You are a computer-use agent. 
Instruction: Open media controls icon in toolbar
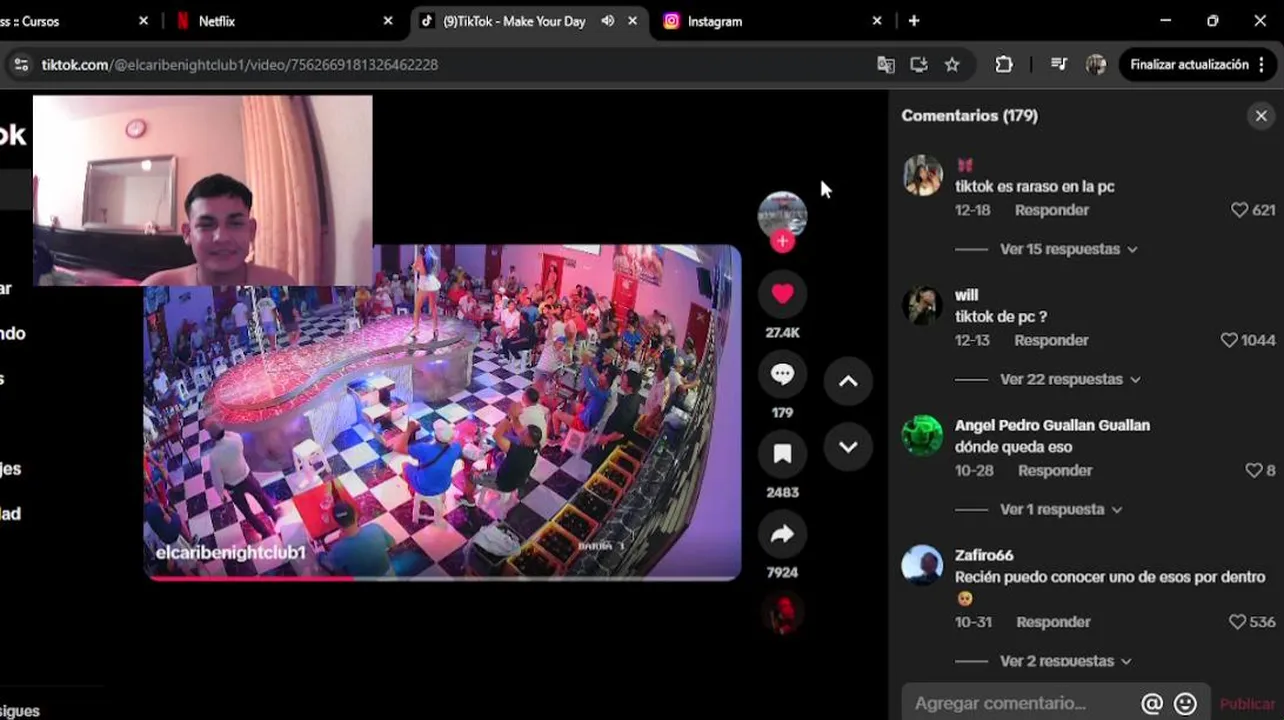point(1059,65)
